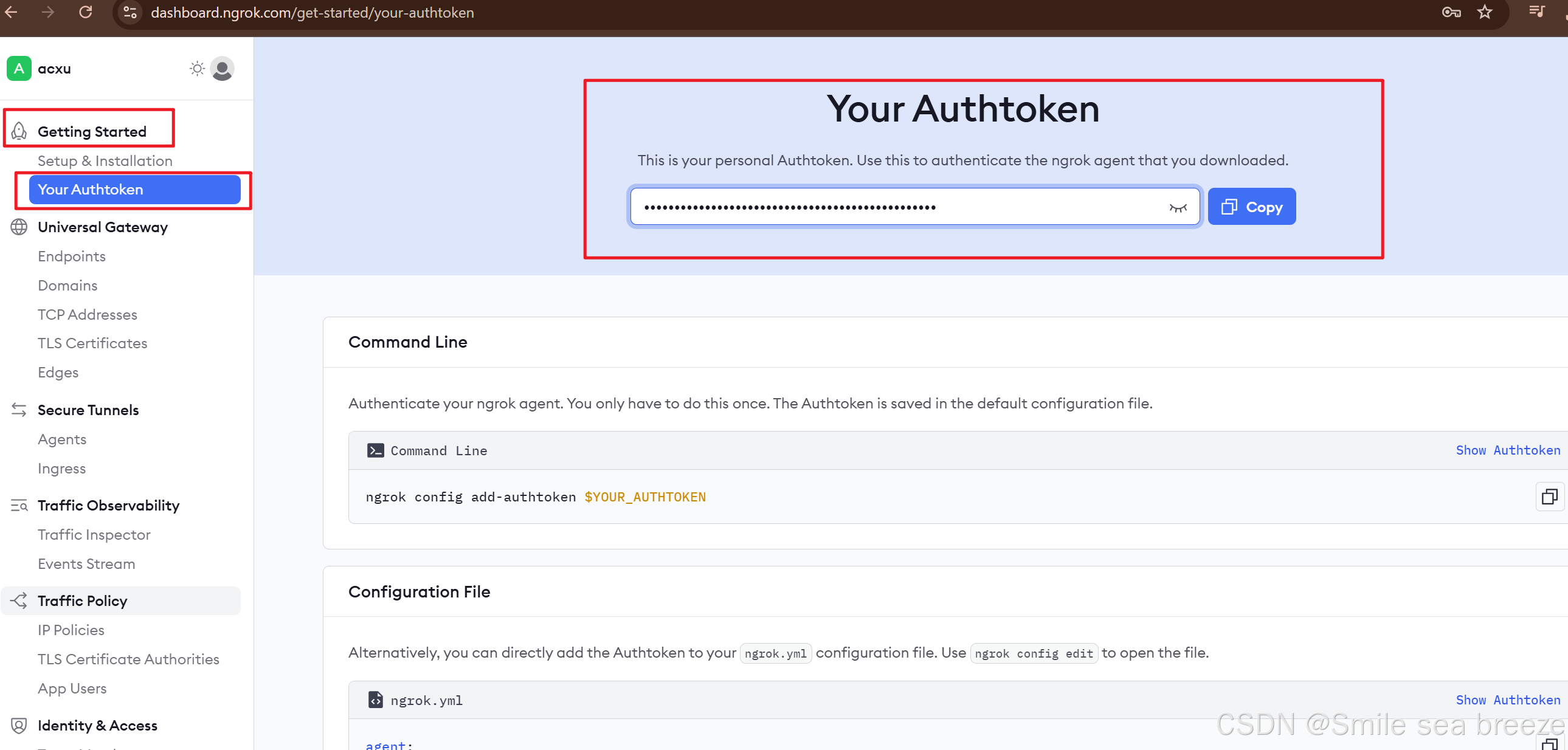Screen dimensions: 1568x750
Task: Expand the Traffic Policy section
Action: (x=82, y=600)
